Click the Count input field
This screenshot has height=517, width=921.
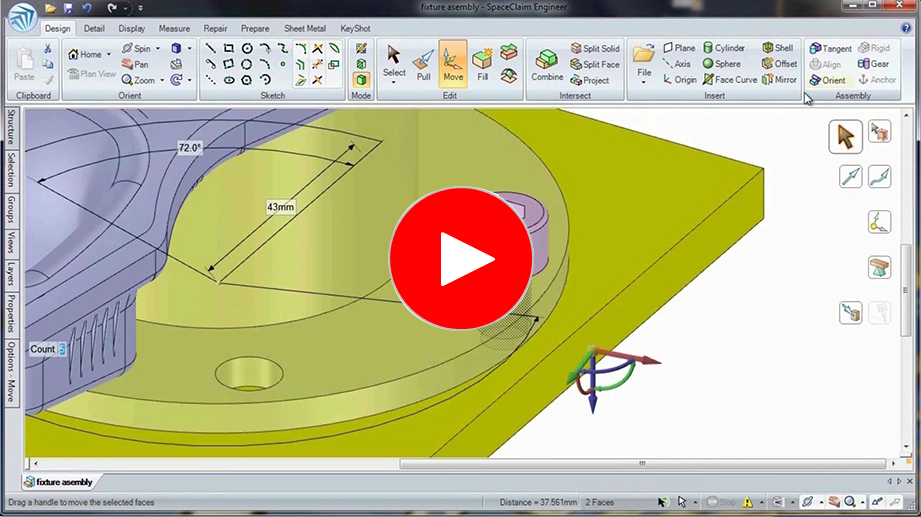(x=62, y=349)
